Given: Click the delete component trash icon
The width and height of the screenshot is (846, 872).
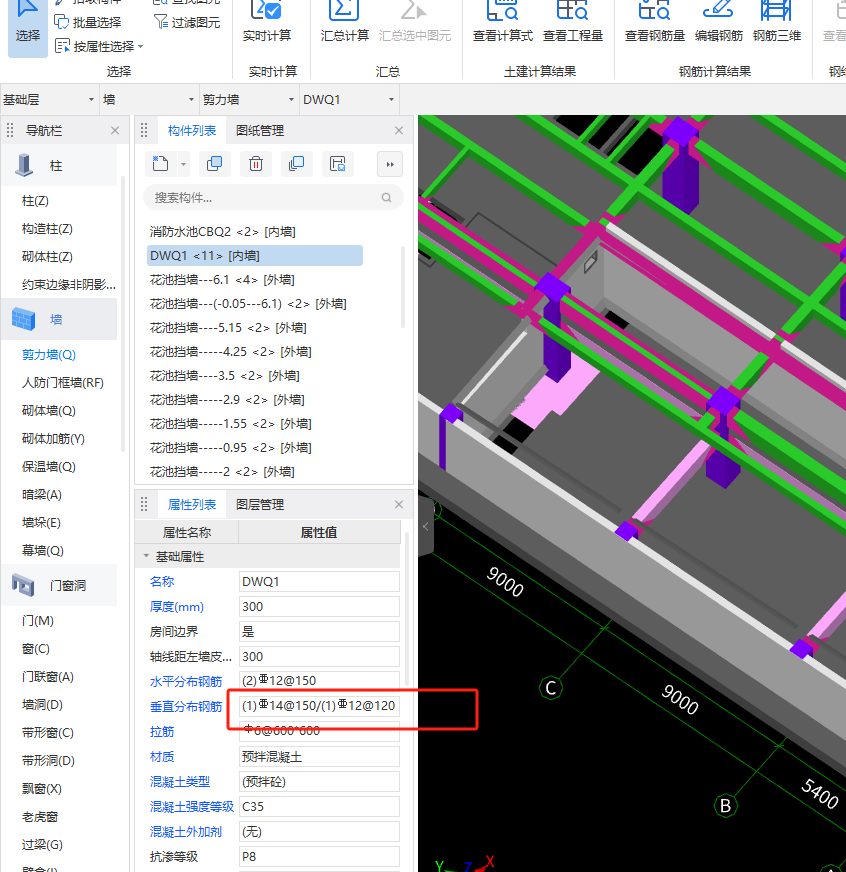Looking at the screenshot, I should [x=256, y=164].
